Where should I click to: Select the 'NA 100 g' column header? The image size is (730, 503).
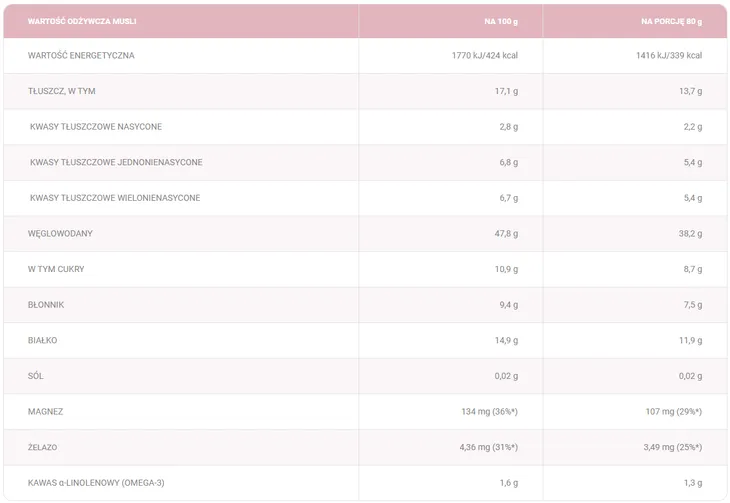(501, 21)
